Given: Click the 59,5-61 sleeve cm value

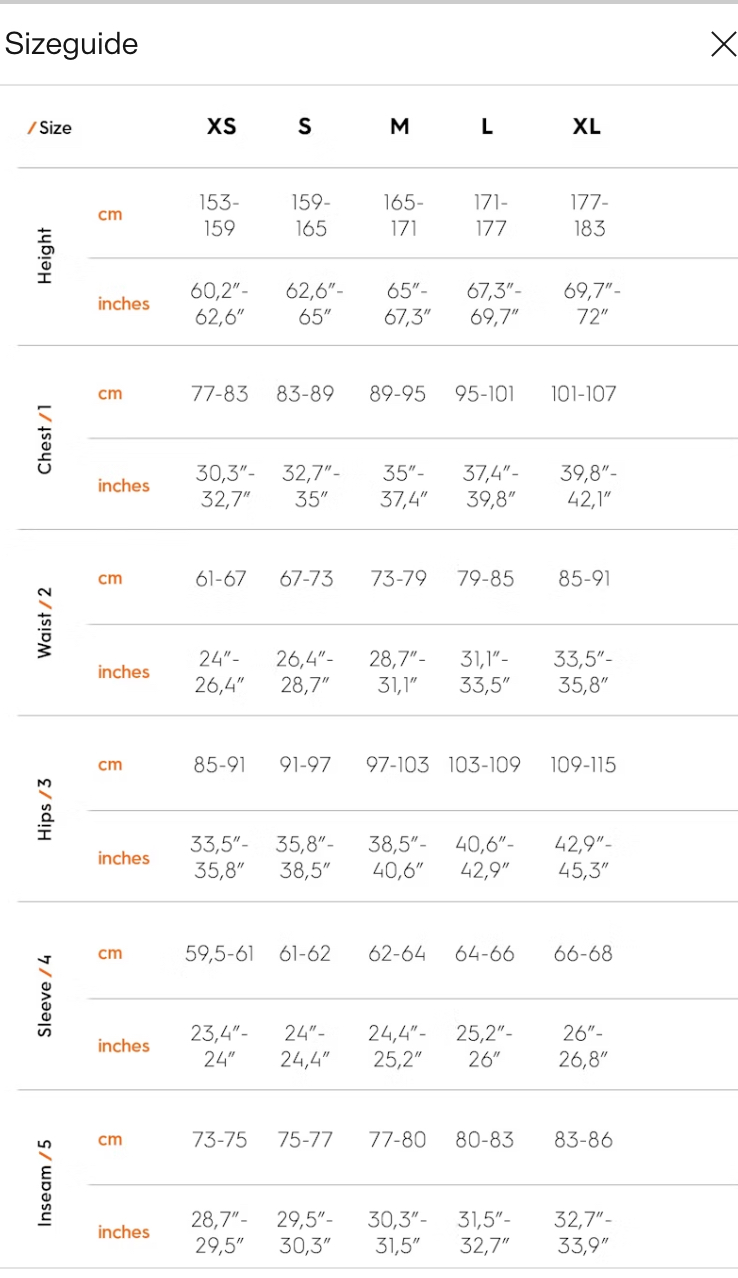Looking at the screenshot, I should (219, 954).
